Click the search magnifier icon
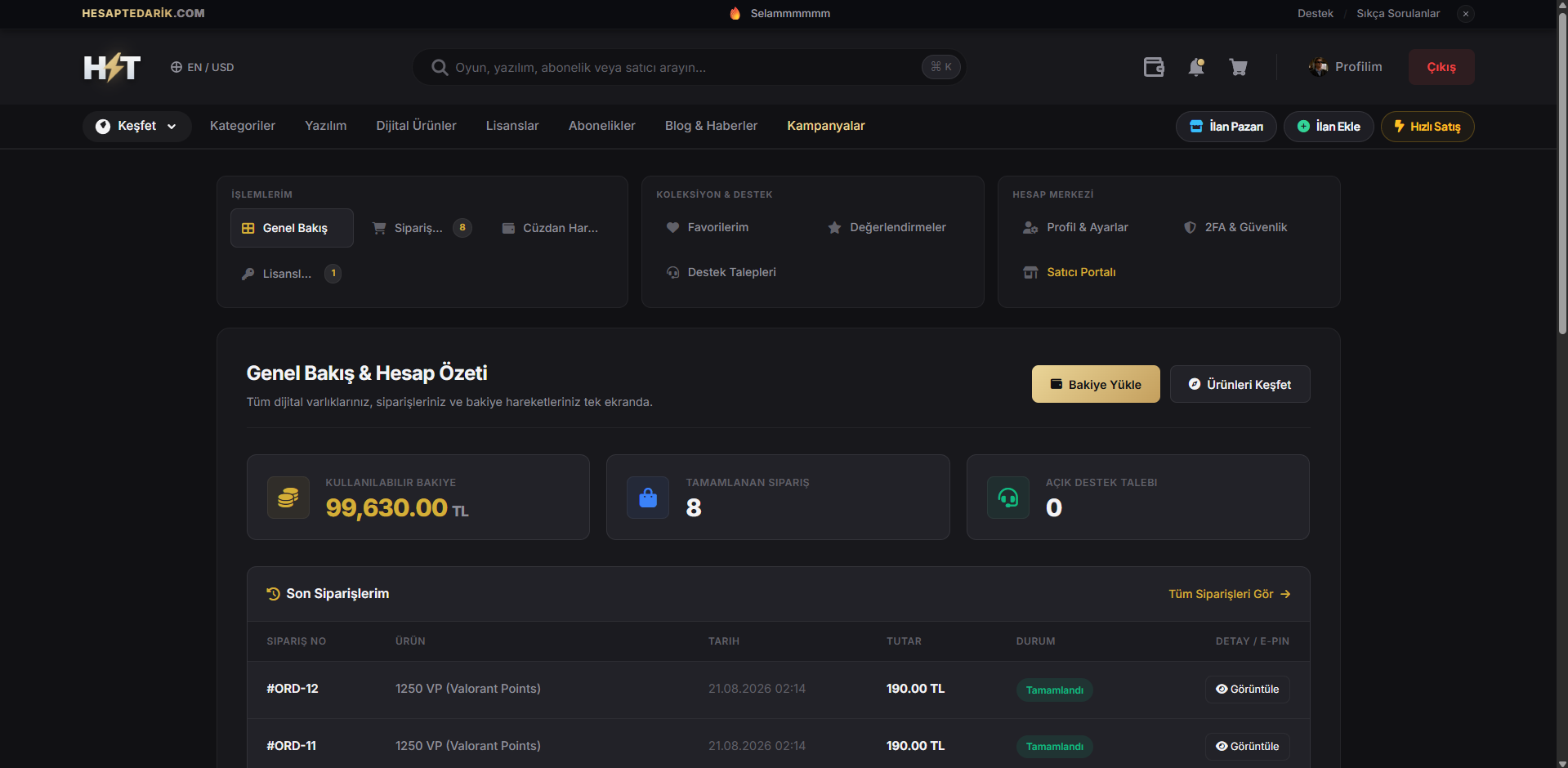The image size is (1568, 768). (440, 67)
